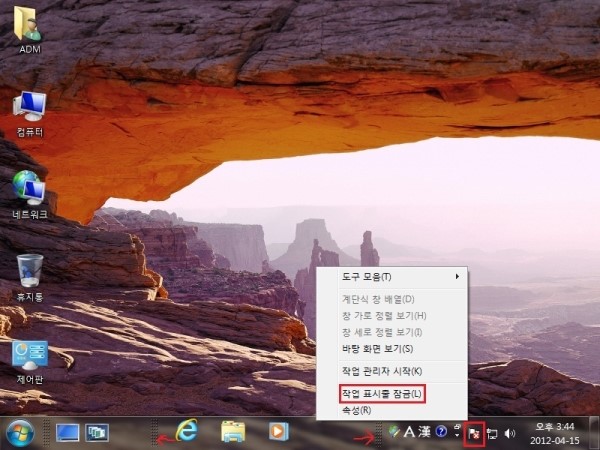Open Windows Explorer from the taskbar

click(x=233, y=431)
